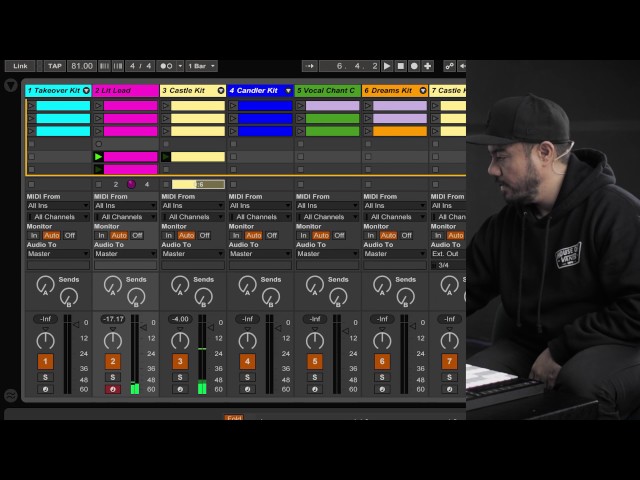The height and width of the screenshot is (480, 640).
Task: Toggle track 3 activator button
Action: [180, 361]
